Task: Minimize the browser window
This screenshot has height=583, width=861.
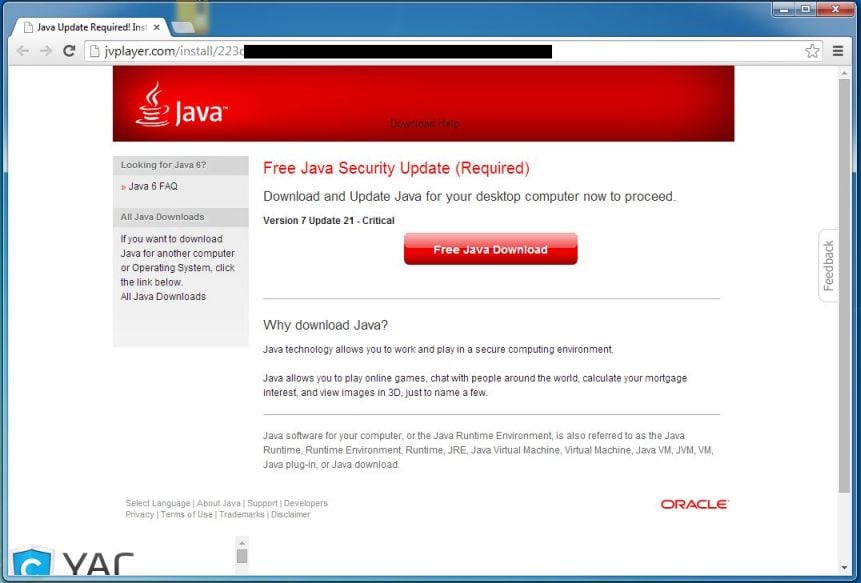Action: coord(784,9)
